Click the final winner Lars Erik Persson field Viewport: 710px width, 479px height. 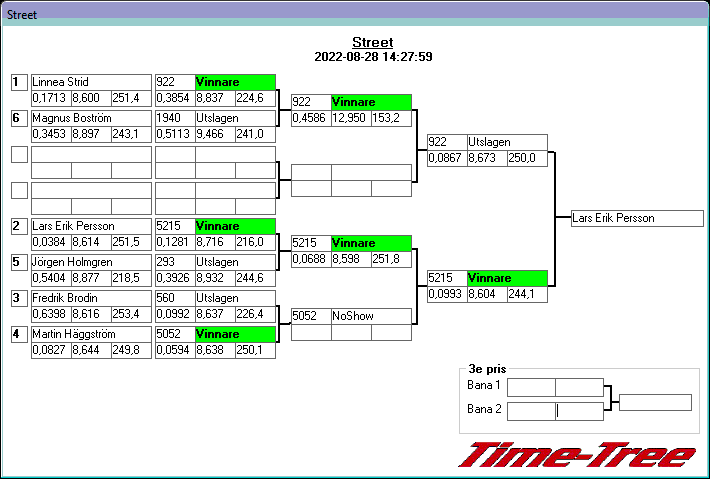(x=637, y=218)
